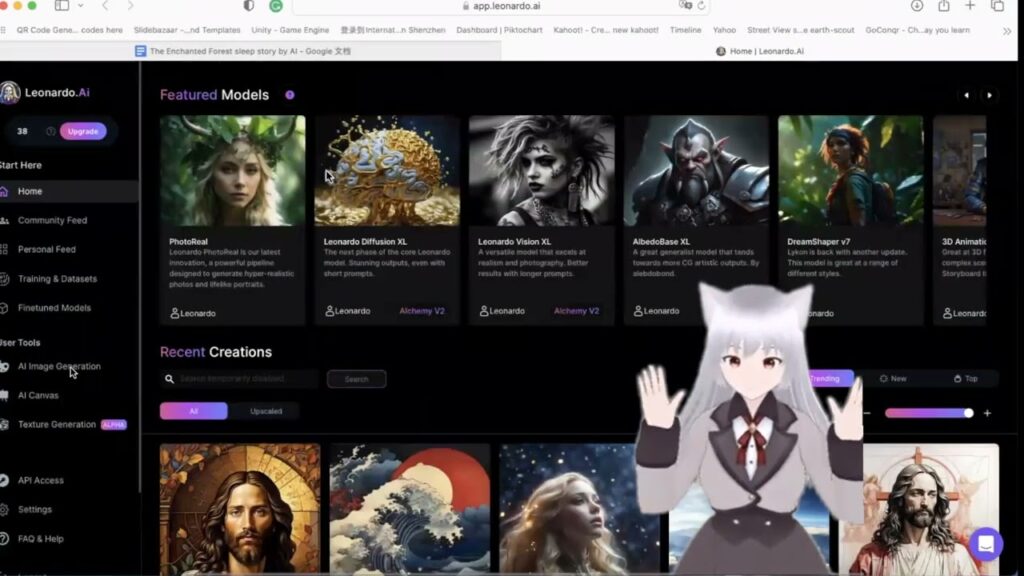
Task: Switch to the Trending tab
Action: pyautogui.click(x=827, y=379)
